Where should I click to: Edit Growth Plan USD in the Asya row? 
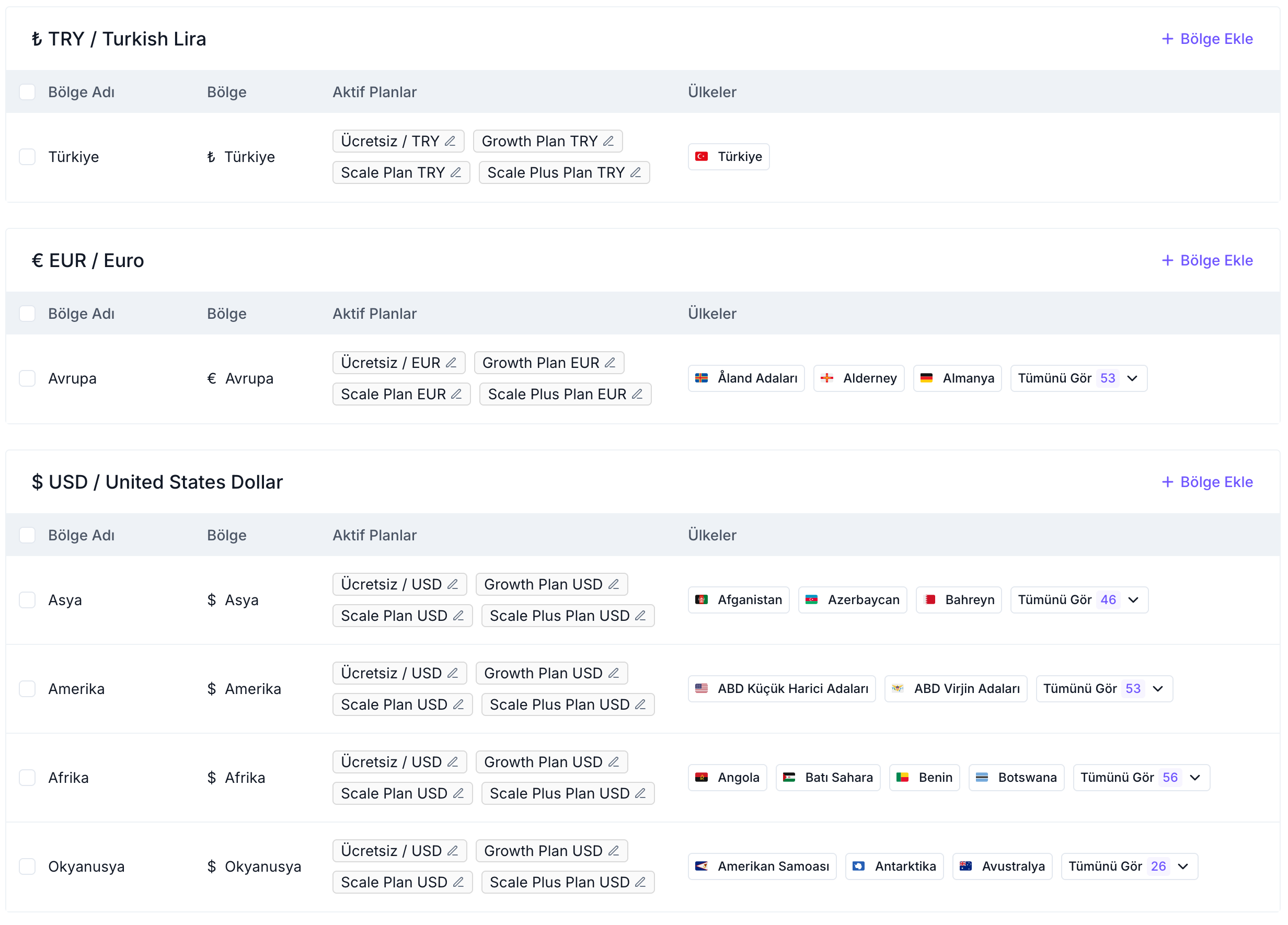pos(615,584)
